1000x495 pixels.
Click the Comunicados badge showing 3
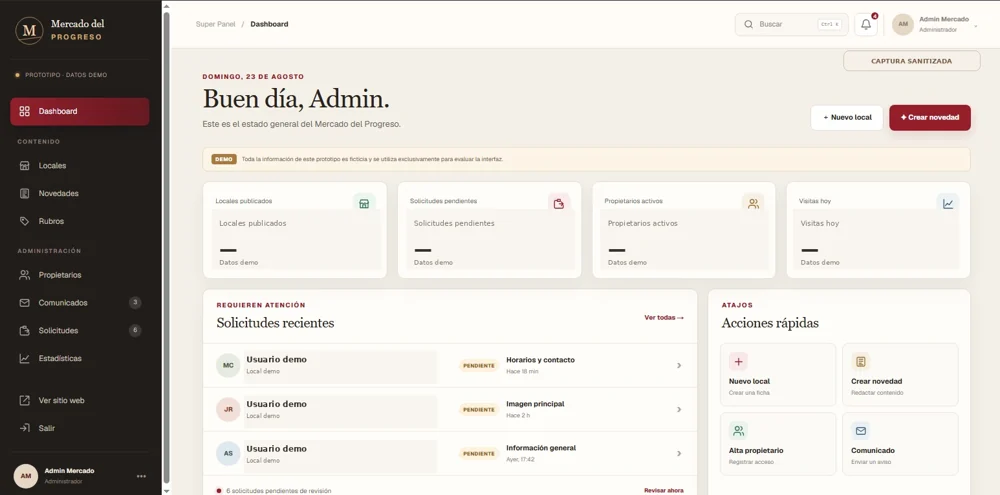[x=135, y=302]
